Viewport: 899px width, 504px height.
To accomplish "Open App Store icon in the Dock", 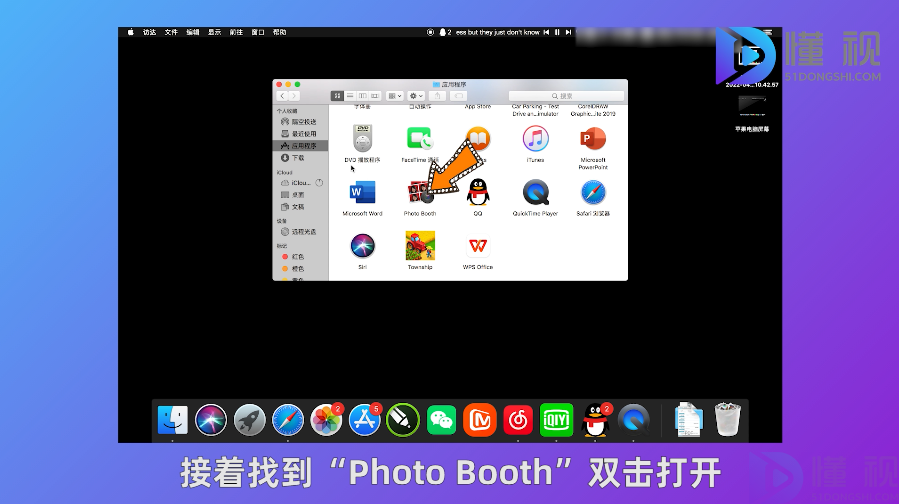I will click(365, 420).
